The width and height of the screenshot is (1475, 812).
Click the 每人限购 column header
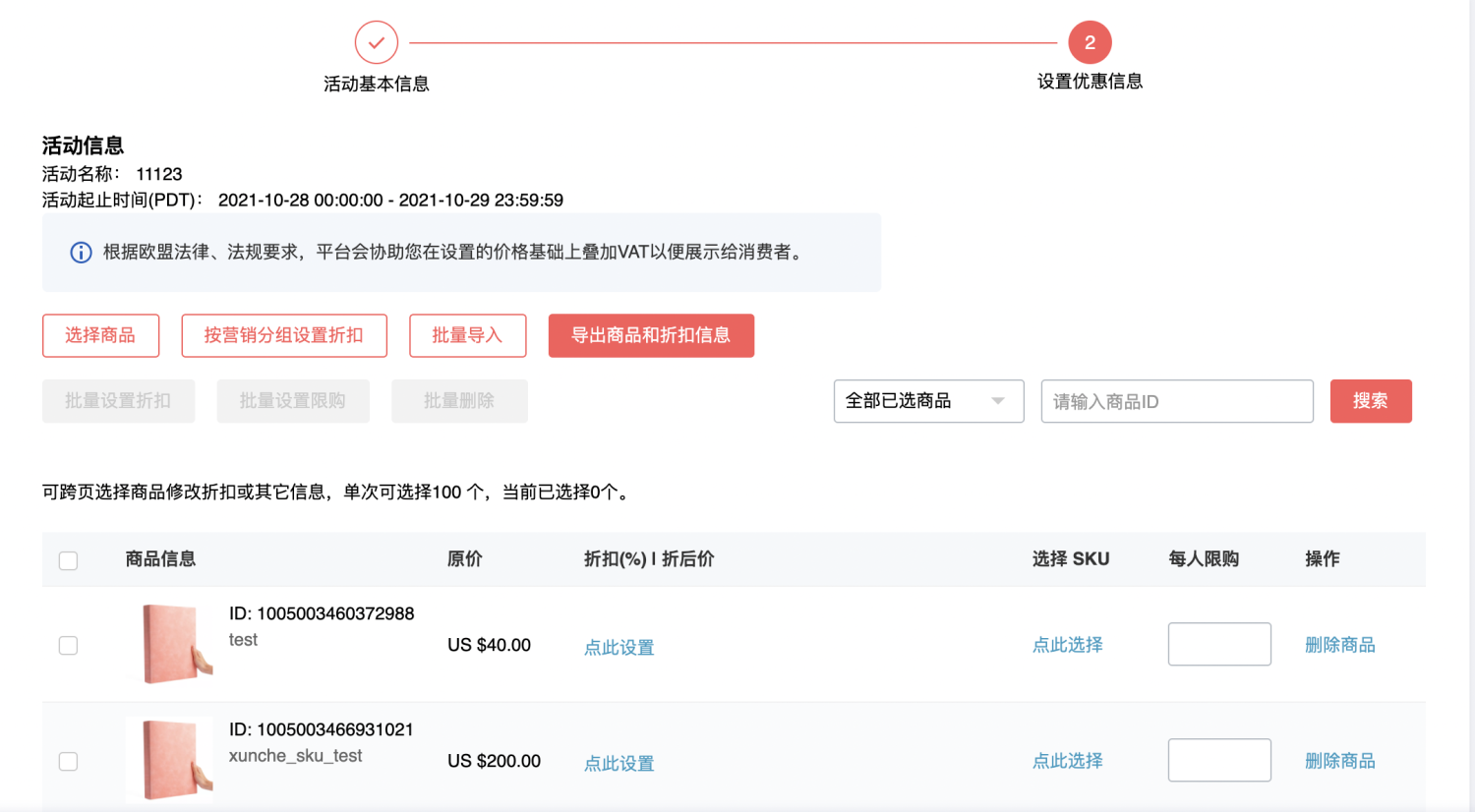coord(1204,559)
